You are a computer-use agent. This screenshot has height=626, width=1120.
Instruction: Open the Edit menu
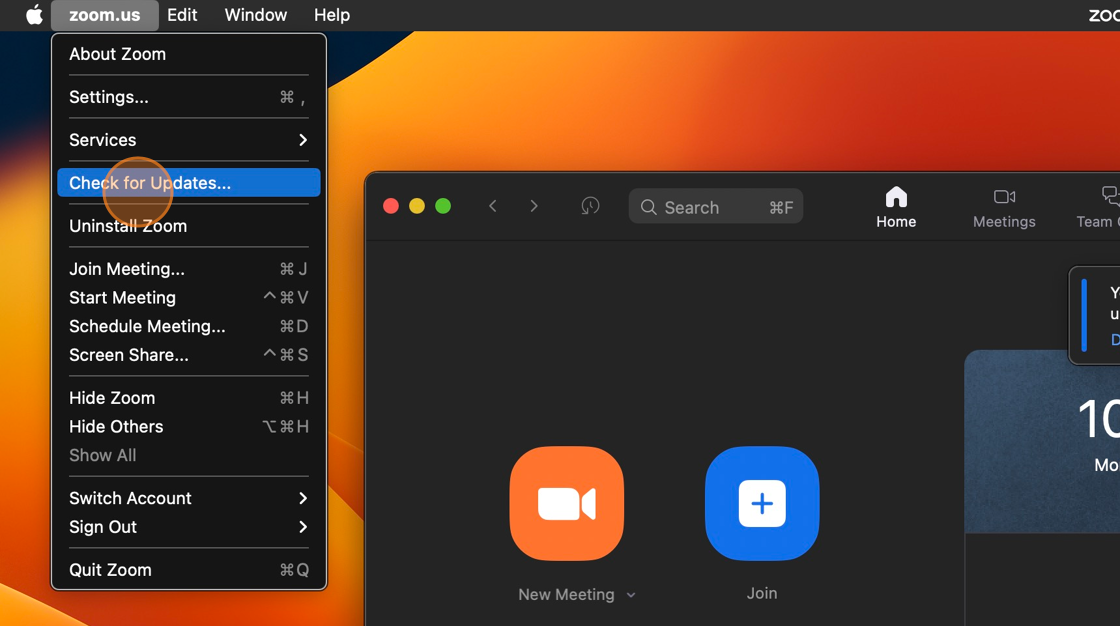click(x=182, y=15)
